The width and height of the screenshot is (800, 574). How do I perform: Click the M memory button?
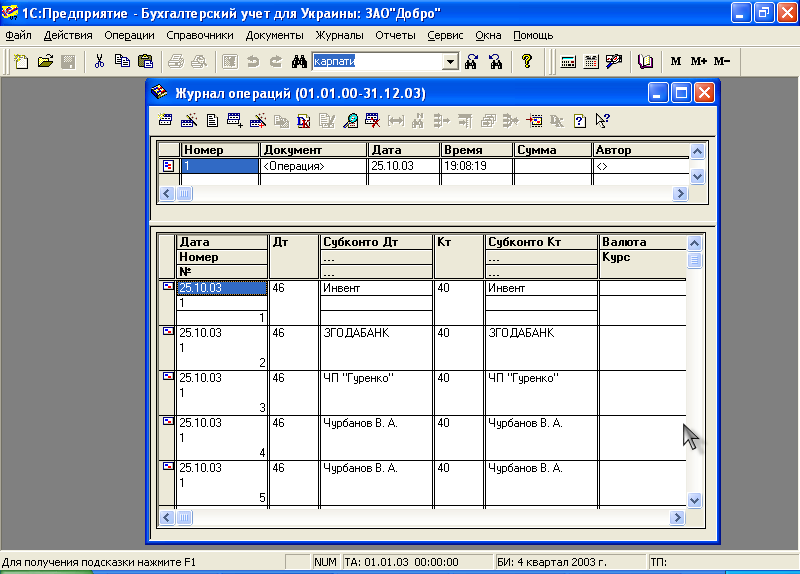(676, 61)
